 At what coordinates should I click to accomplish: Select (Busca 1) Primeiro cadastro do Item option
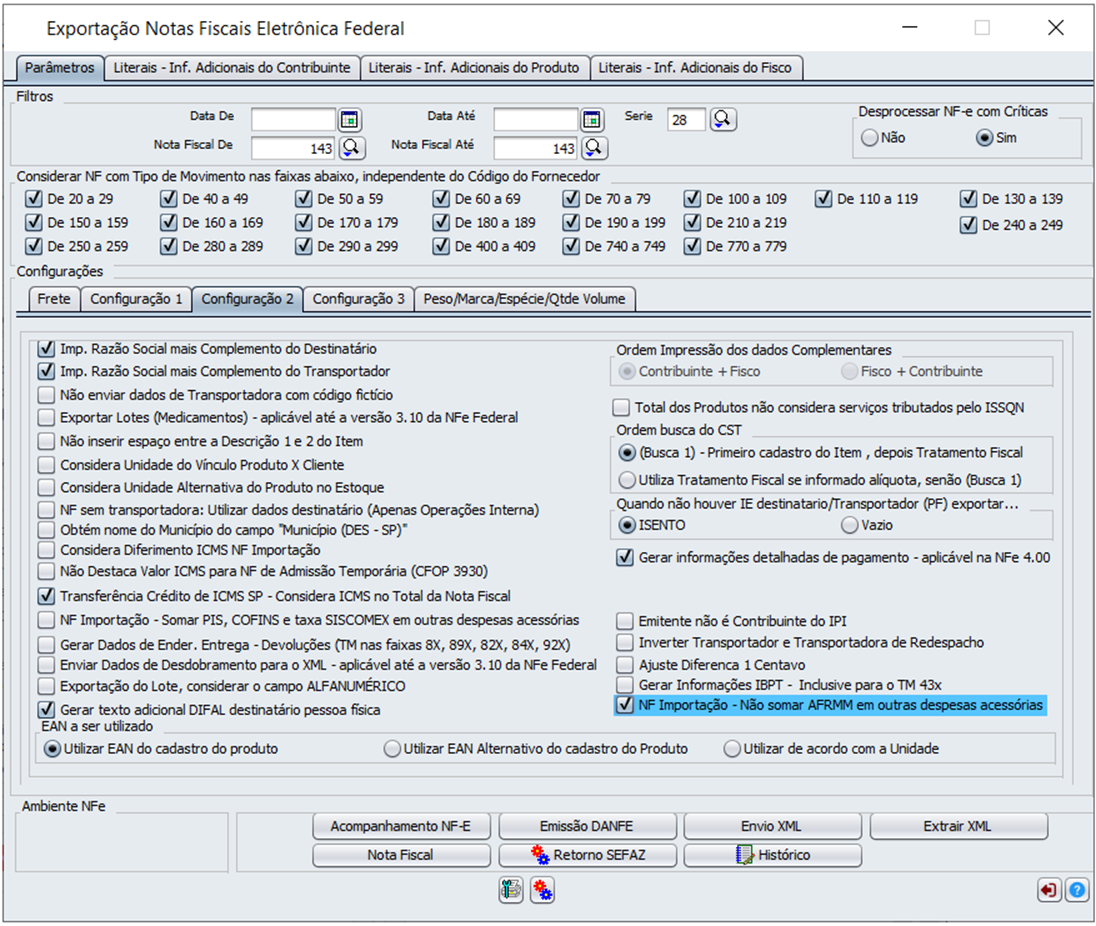point(627,452)
